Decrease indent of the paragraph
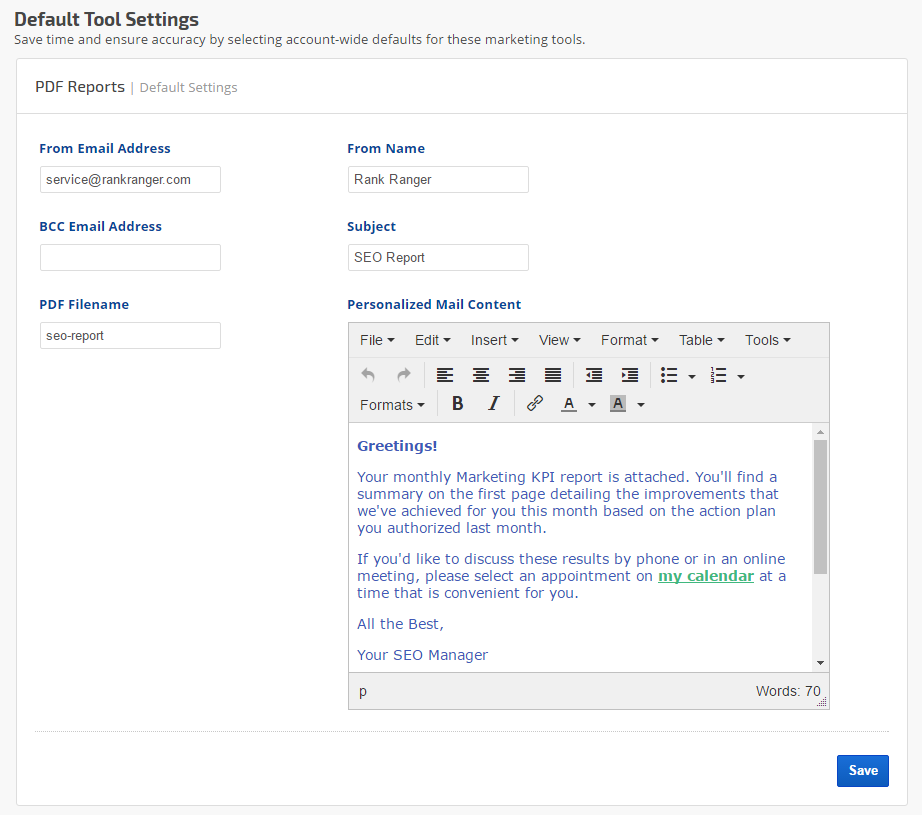922x815 pixels. pyautogui.click(x=594, y=375)
